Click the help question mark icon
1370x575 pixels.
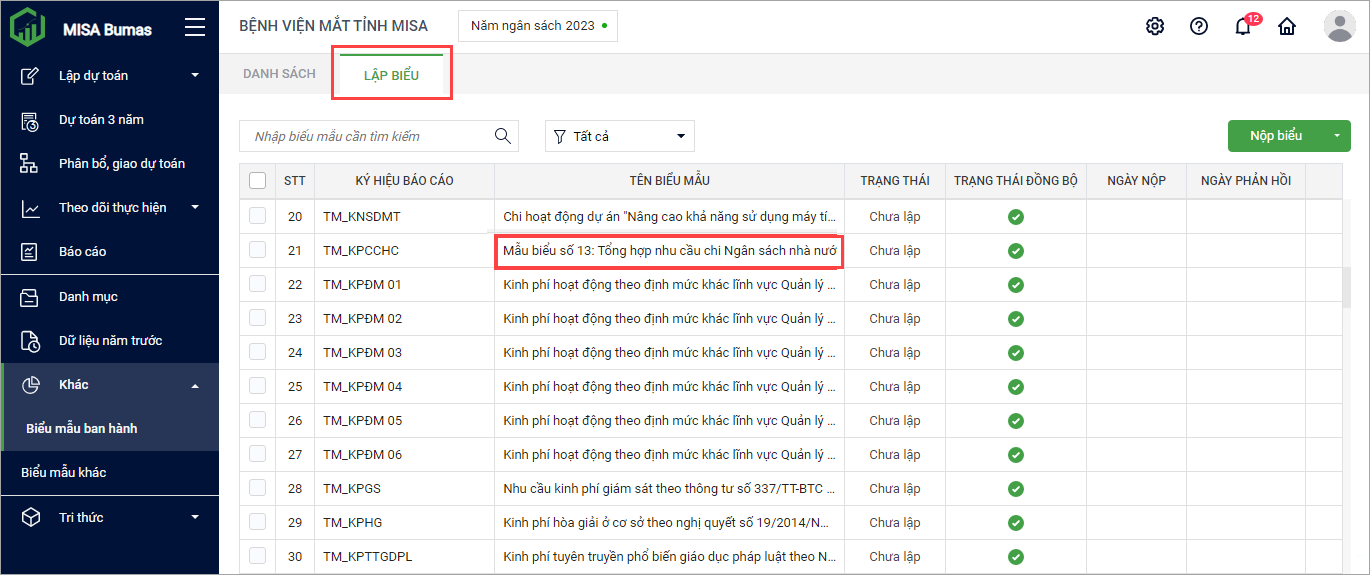coord(1199,26)
